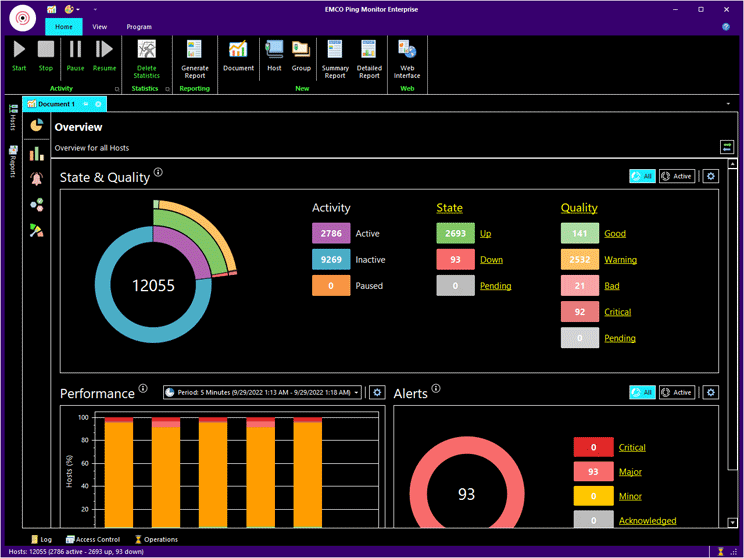Set the Alerts panel filter to Active
Screen dimensions: 744x558
[677, 392]
